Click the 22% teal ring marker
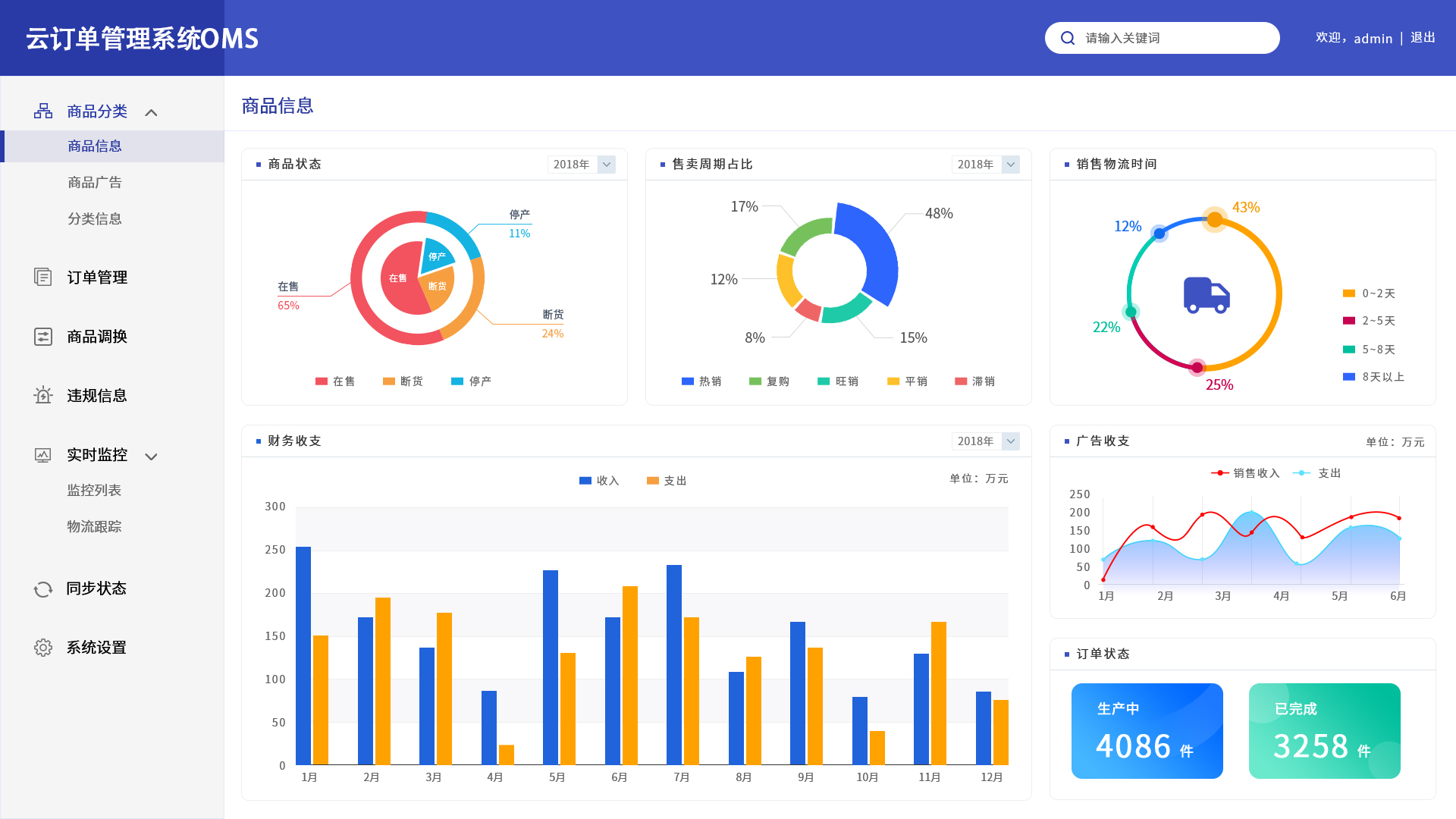 tap(1131, 312)
